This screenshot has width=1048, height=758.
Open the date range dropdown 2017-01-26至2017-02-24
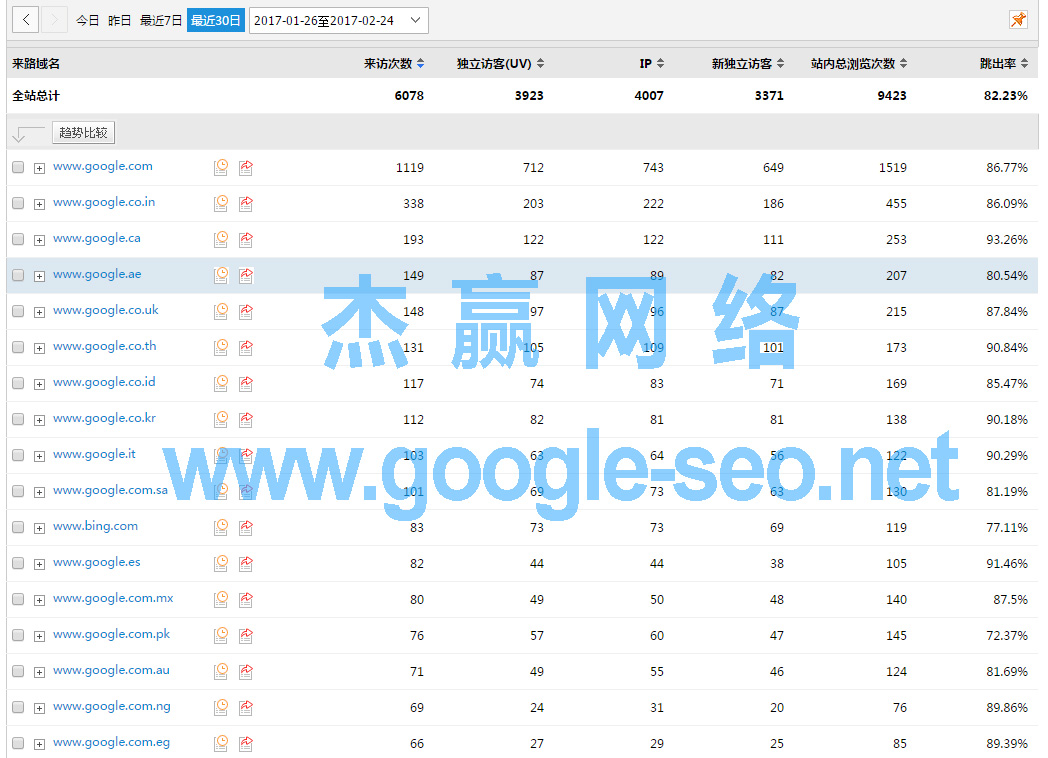point(338,20)
